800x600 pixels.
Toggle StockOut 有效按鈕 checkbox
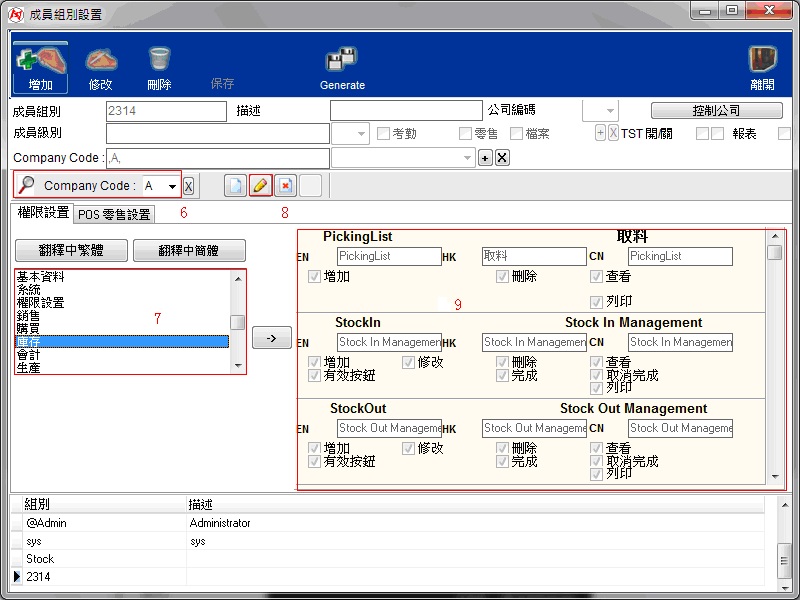click(314, 461)
